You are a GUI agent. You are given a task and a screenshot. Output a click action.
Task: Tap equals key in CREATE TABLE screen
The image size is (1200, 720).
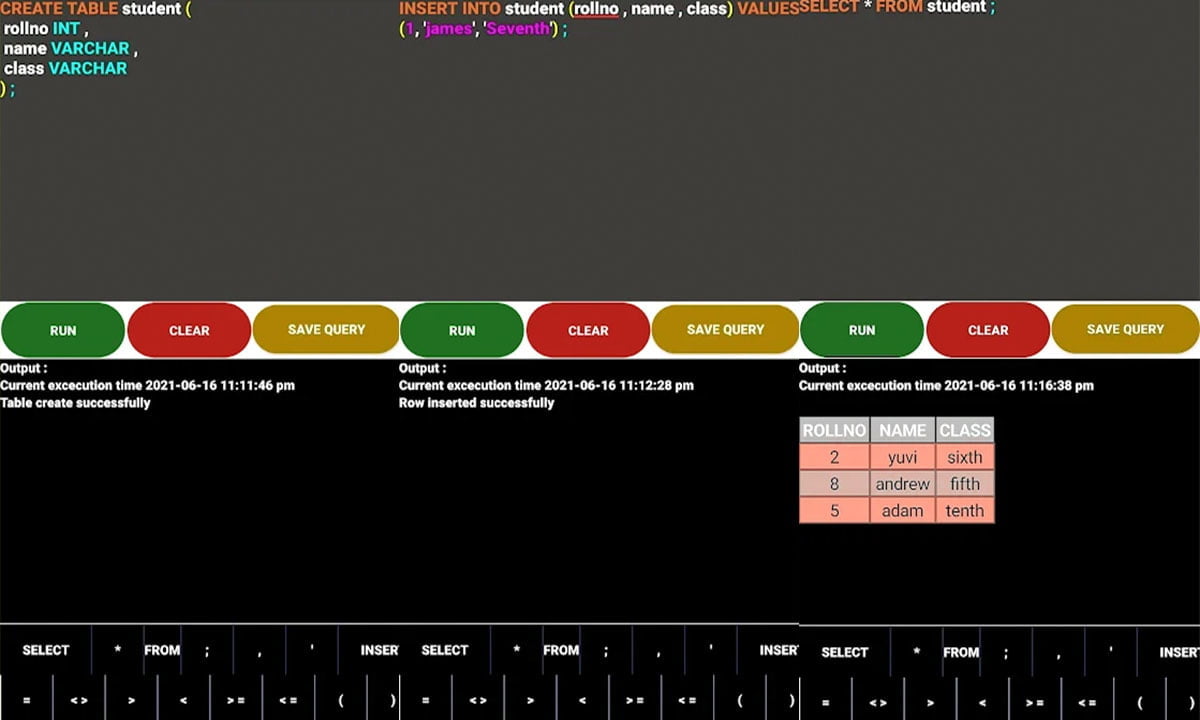26,700
